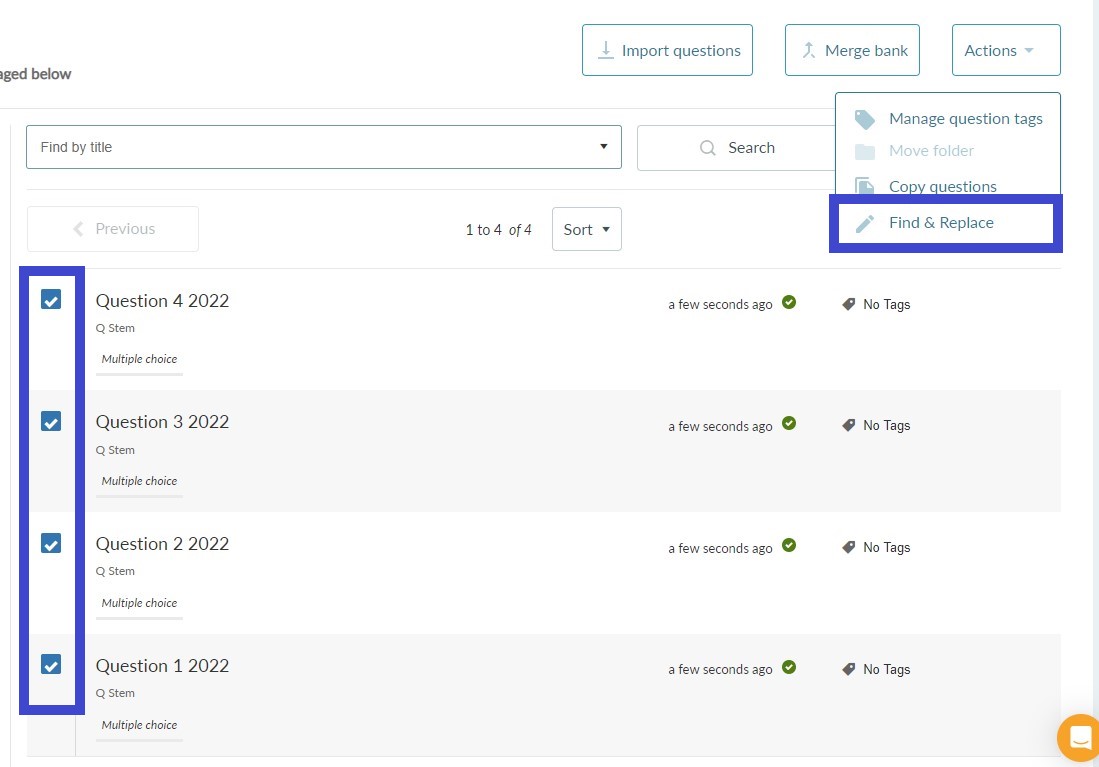Click No Tags label for Question 4 2022
Image resolution: width=1099 pixels, height=767 pixels.
coord(887,304)
